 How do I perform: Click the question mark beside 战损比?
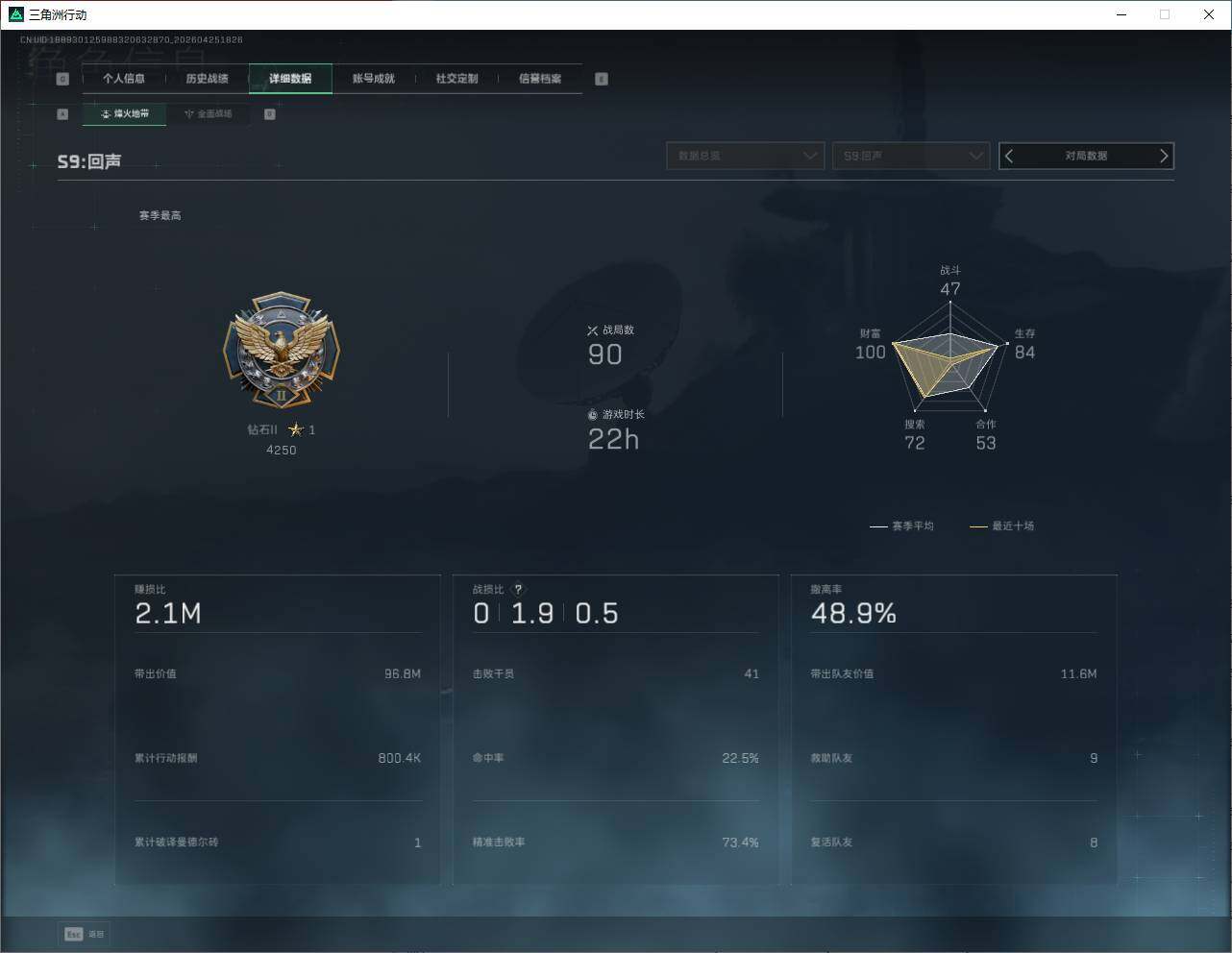pyautogui.click(x=518, y=590)
